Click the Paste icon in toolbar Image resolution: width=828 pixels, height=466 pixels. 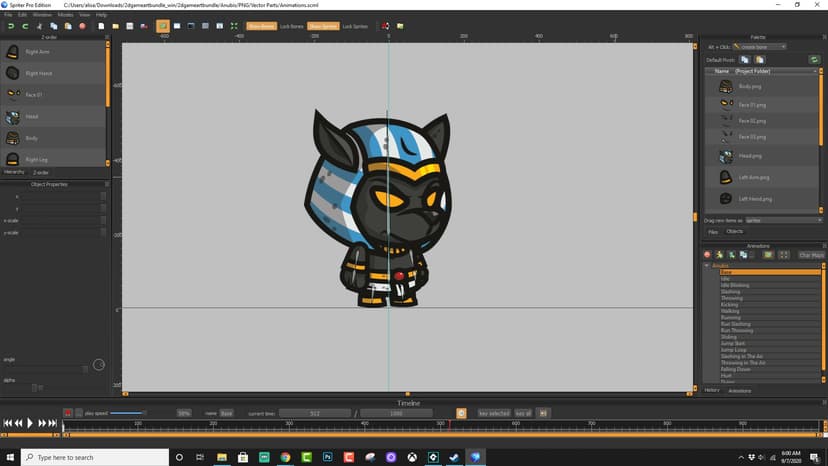68,26
